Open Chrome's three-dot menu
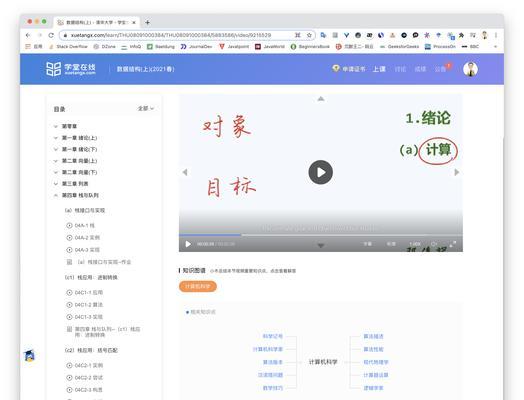Image resolution: width=524 pixels, height=400 pixels. tap(496, 35)
